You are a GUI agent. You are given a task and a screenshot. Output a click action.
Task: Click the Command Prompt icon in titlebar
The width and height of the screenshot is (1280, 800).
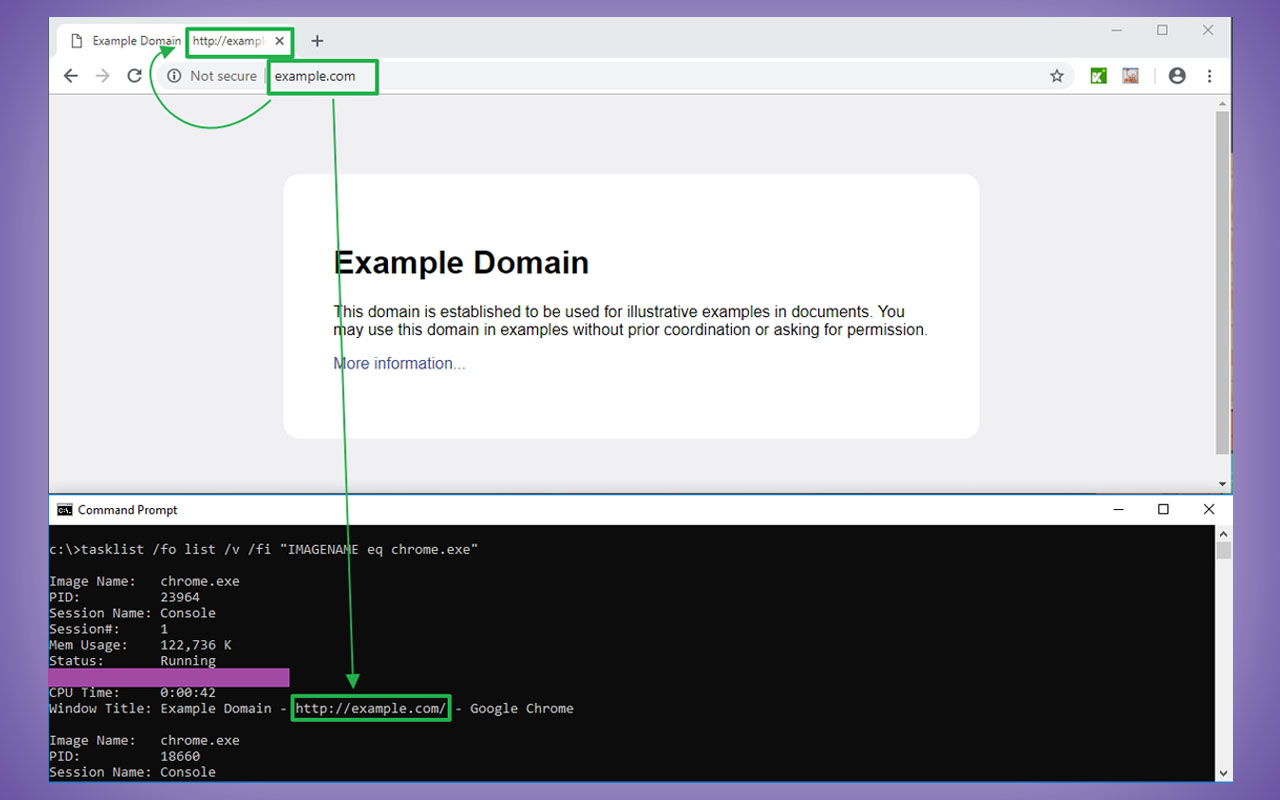[64, 510]
